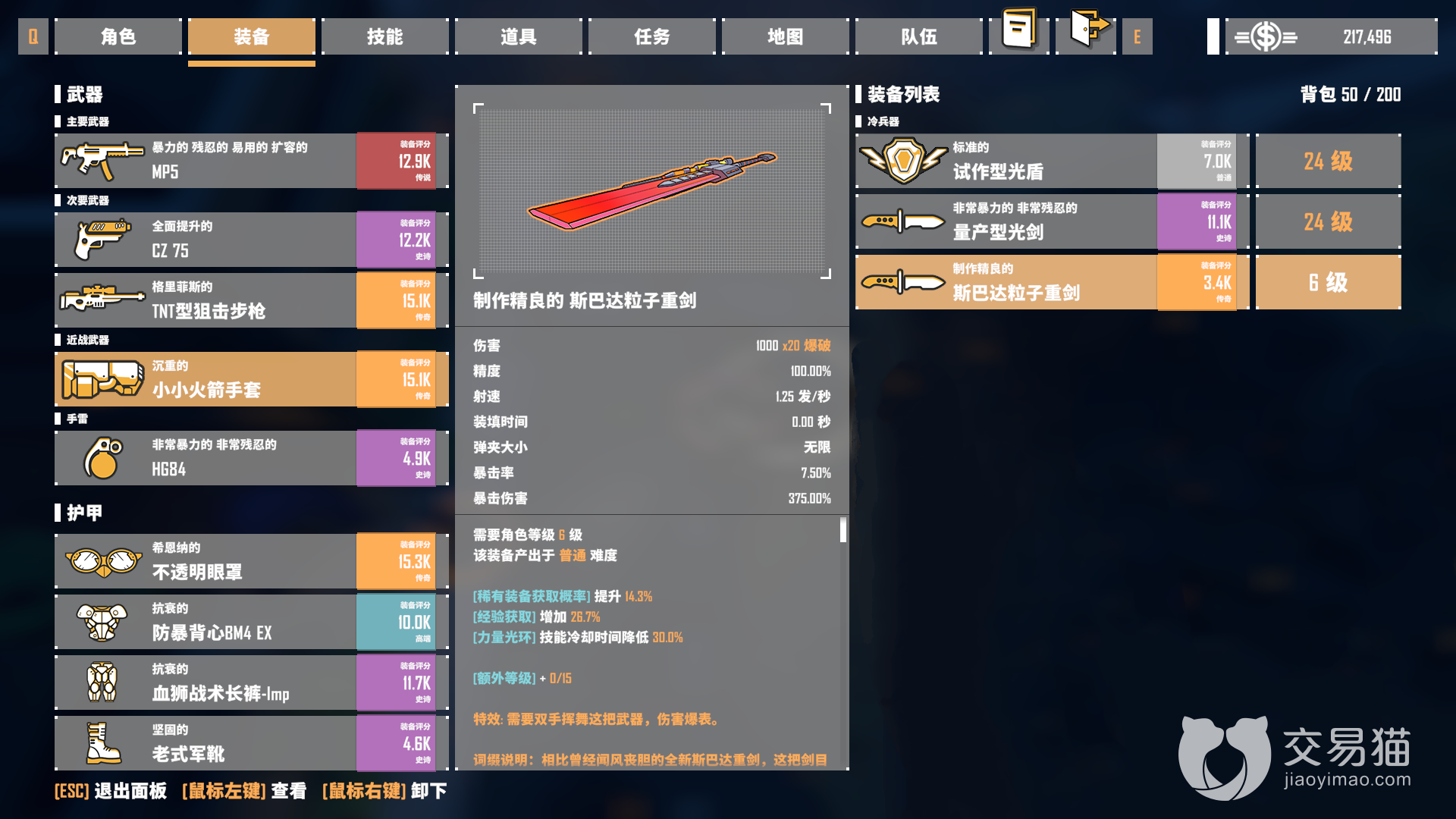Screen dimensions: 1456x819
Task: Click the 血狮战术长裤 pants icon
Action: point(102,682)
